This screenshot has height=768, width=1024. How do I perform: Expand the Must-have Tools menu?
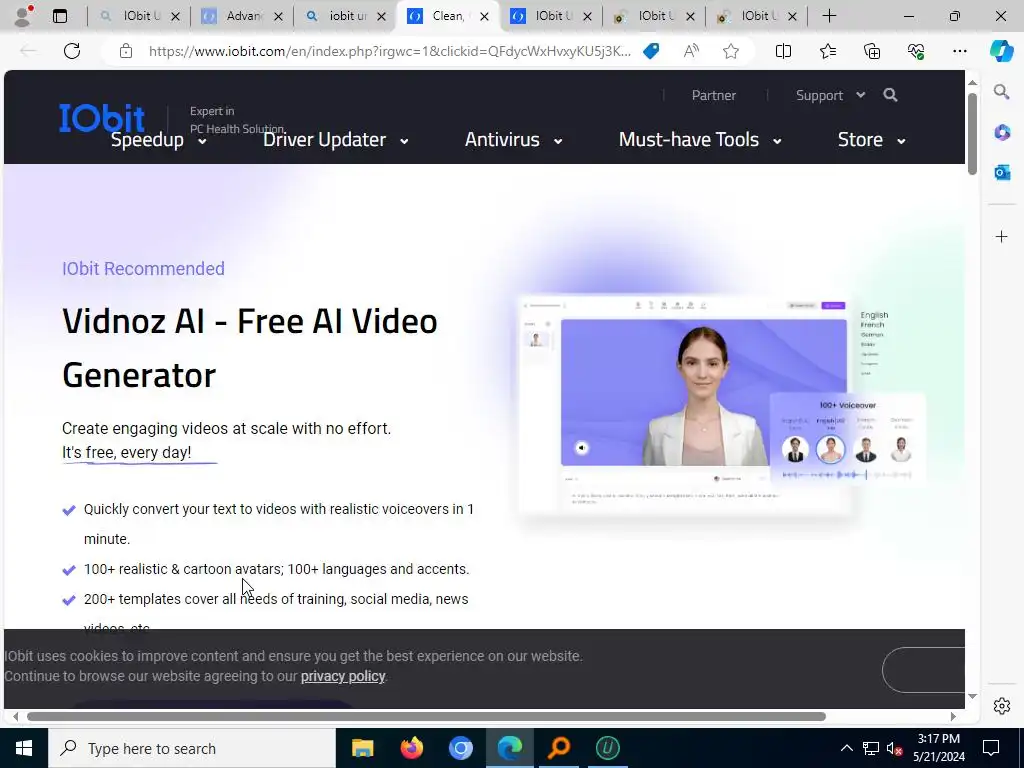point(700,140)
